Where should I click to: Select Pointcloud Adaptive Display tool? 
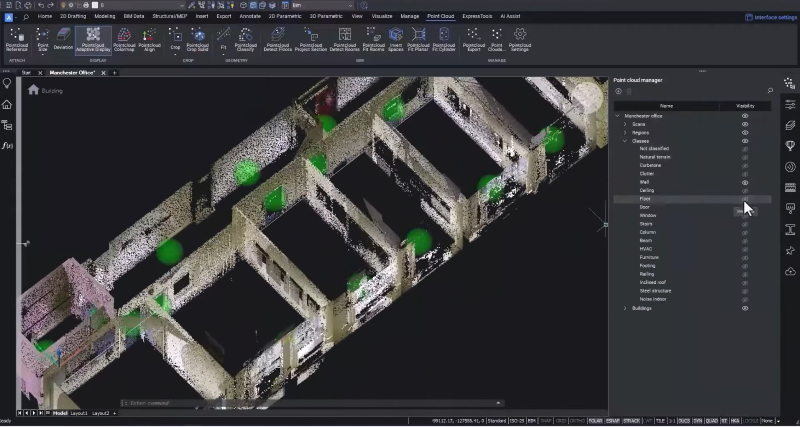click(x=93, y=40)
